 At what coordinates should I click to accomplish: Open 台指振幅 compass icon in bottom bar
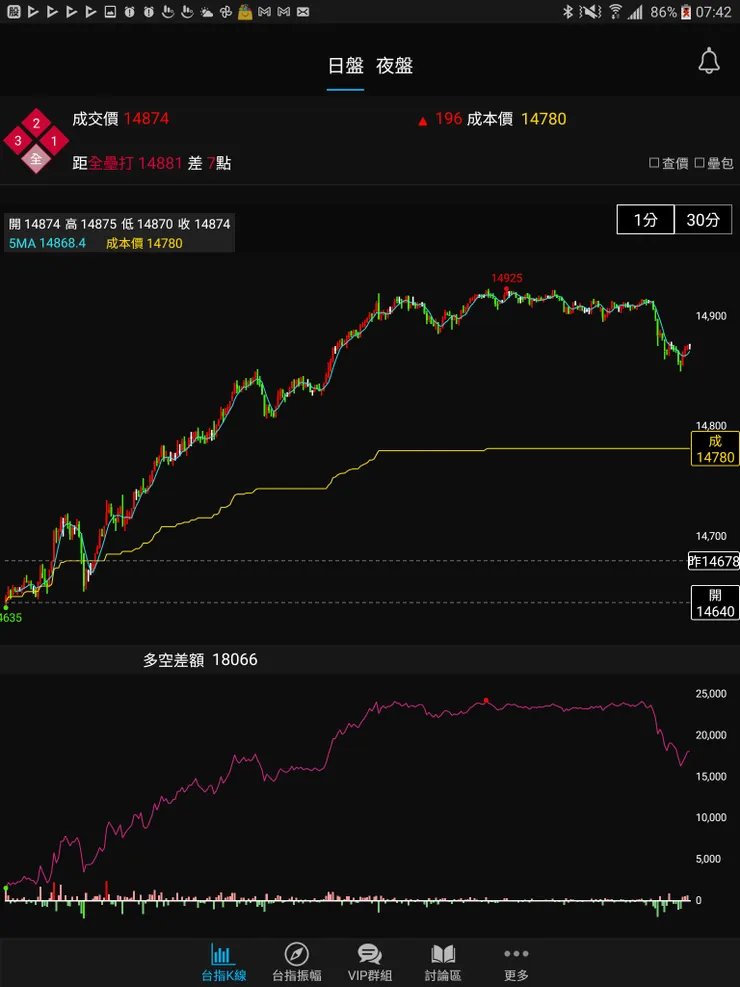[296, 963]
